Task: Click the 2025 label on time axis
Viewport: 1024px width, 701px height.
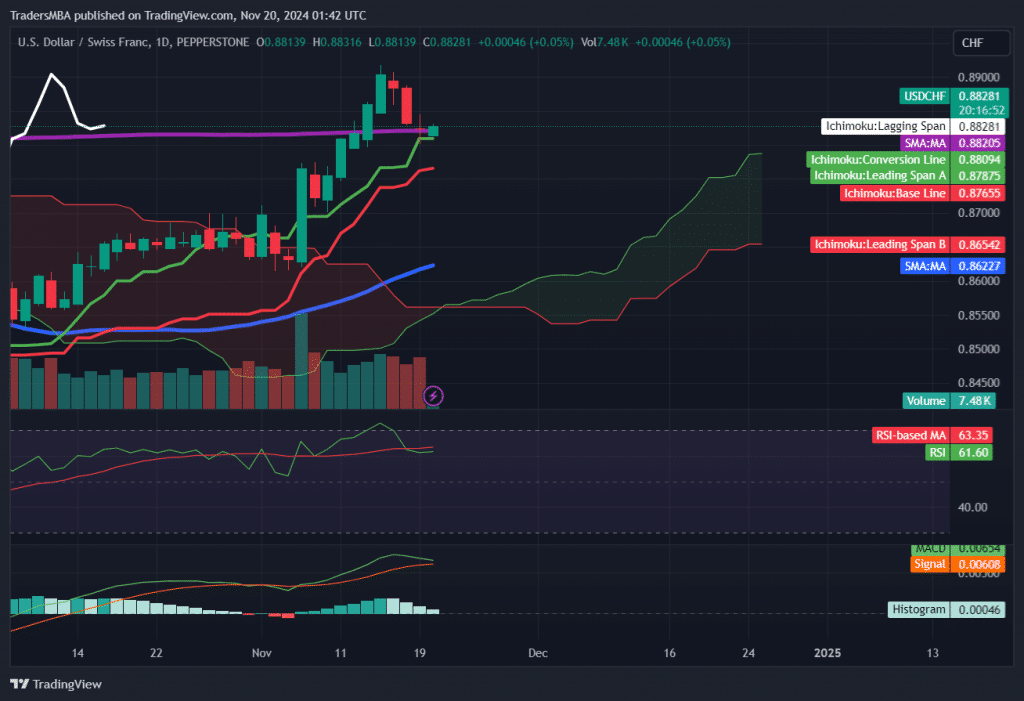Action: 827,653
